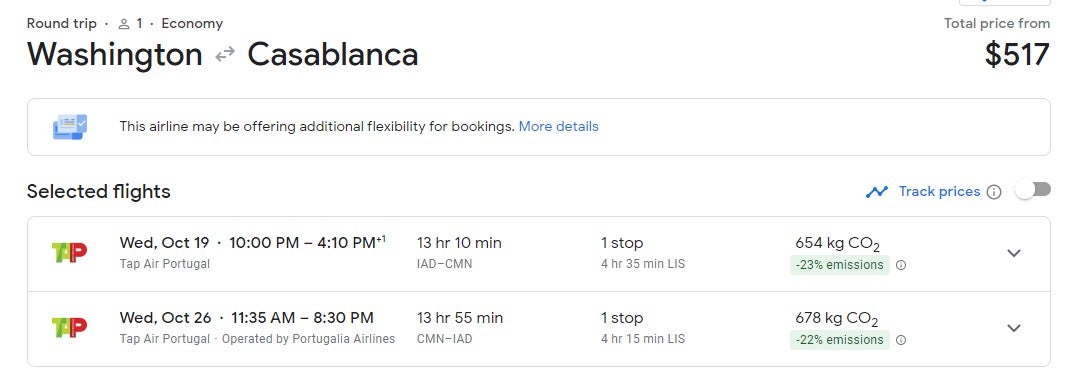
Task: Click the -23% emissions badge
Action: click(x=839, y=265)
